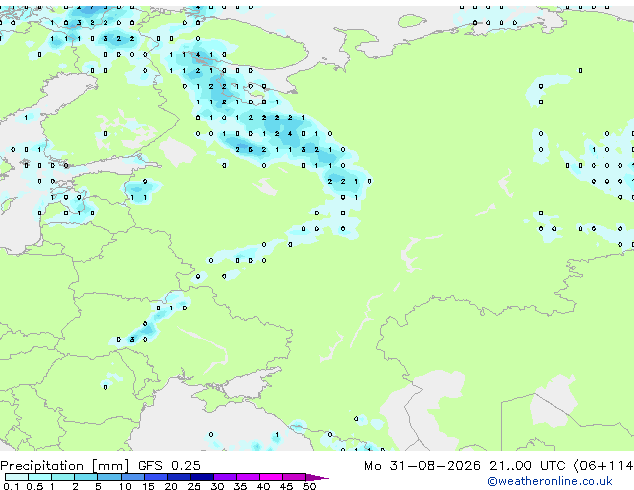
Task: Click the 'GFS 0.25' model label
Action: [169, 466]
